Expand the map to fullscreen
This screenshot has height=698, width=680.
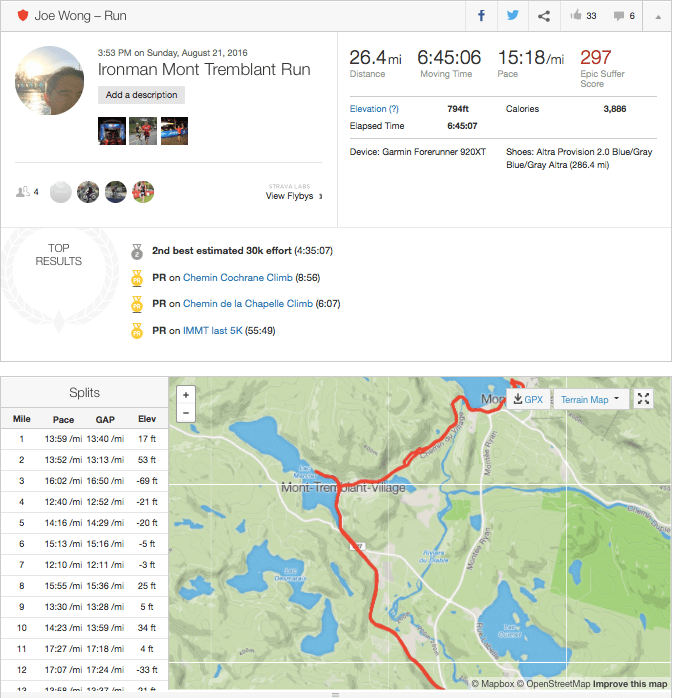[644, 399]
